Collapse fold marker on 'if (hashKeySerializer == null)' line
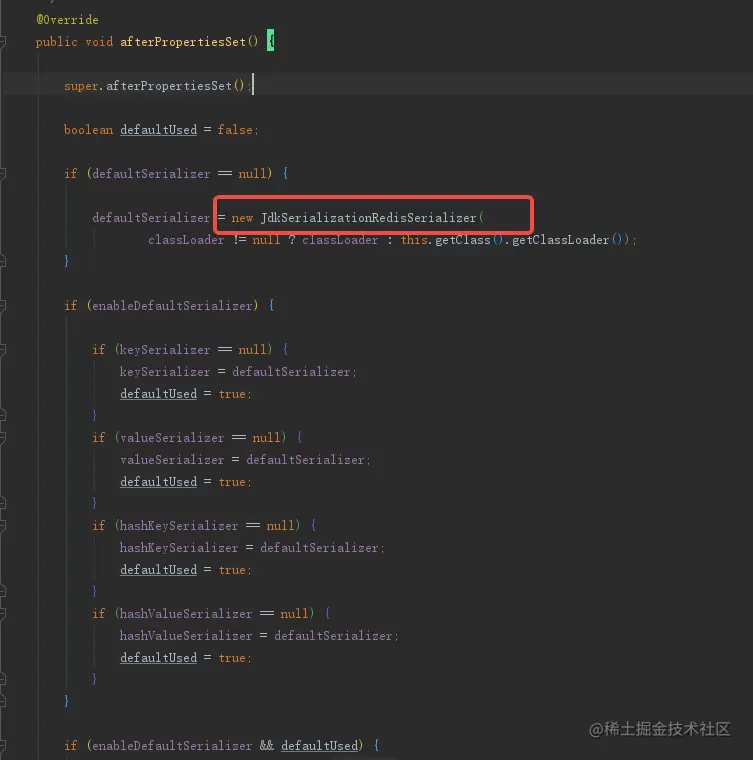 (2, 525)
